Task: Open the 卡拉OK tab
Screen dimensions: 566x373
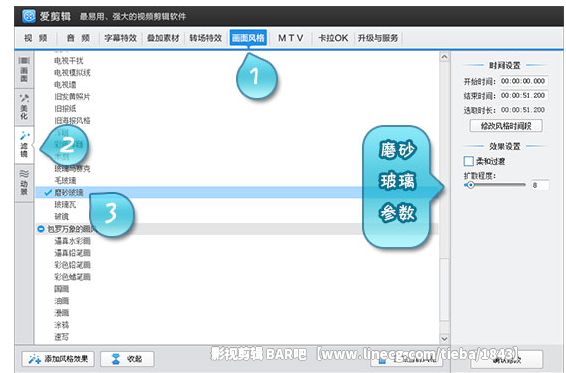Action: (x=333, y=38)
